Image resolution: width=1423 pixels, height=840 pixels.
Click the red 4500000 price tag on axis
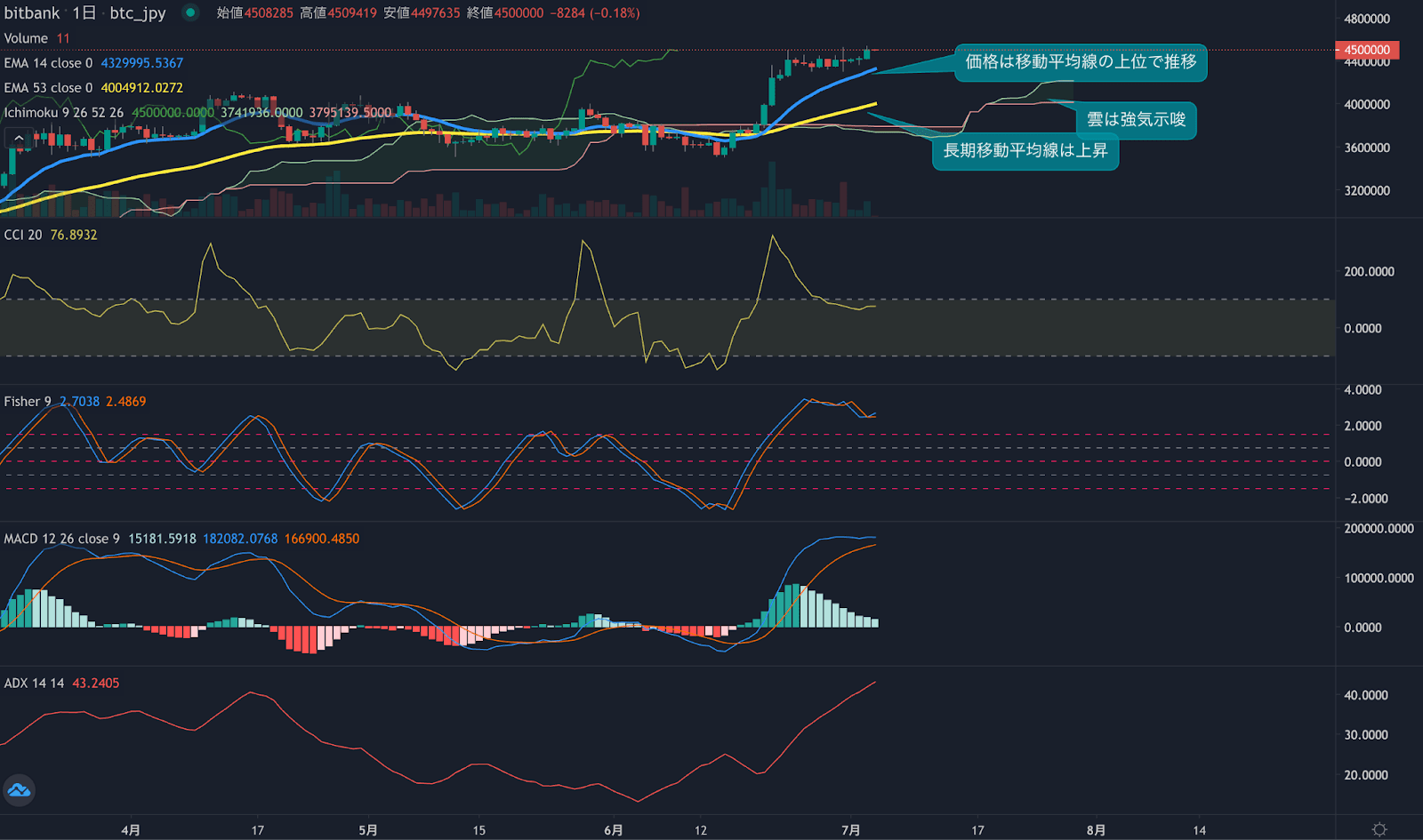click(1365, 51)
